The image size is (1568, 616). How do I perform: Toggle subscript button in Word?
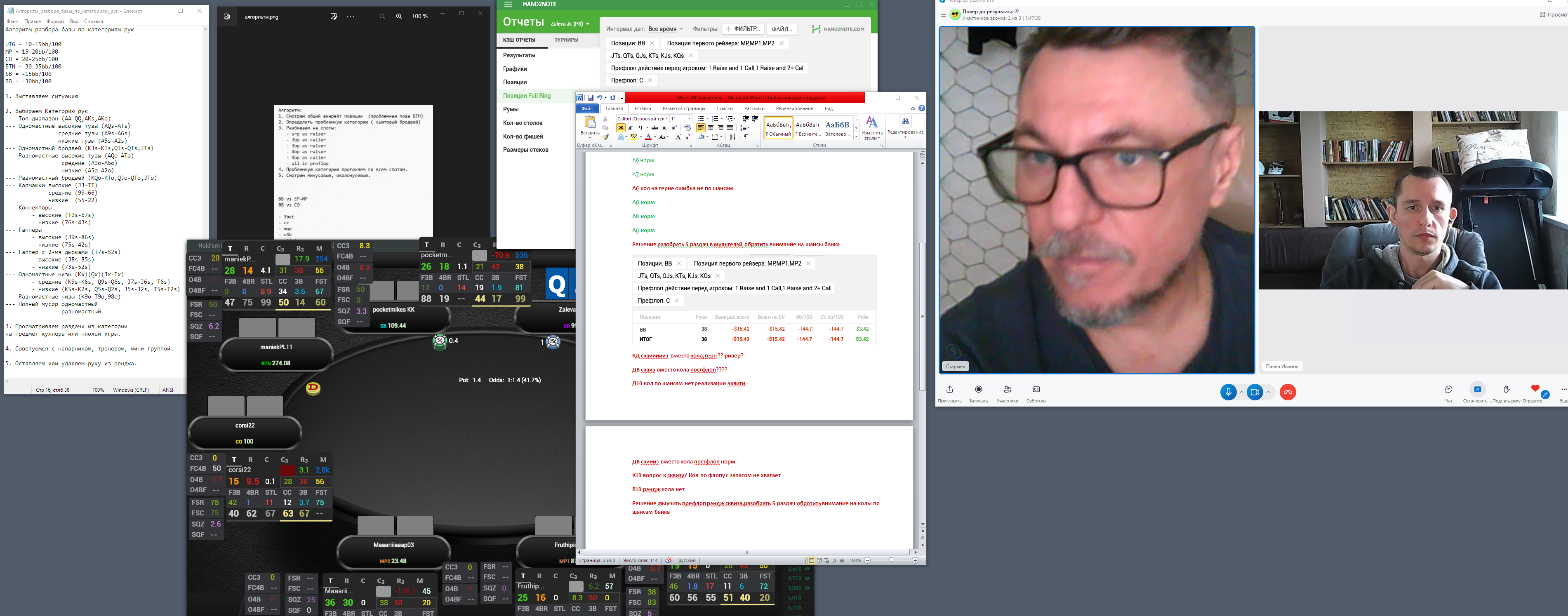click(x=665, y=128)
